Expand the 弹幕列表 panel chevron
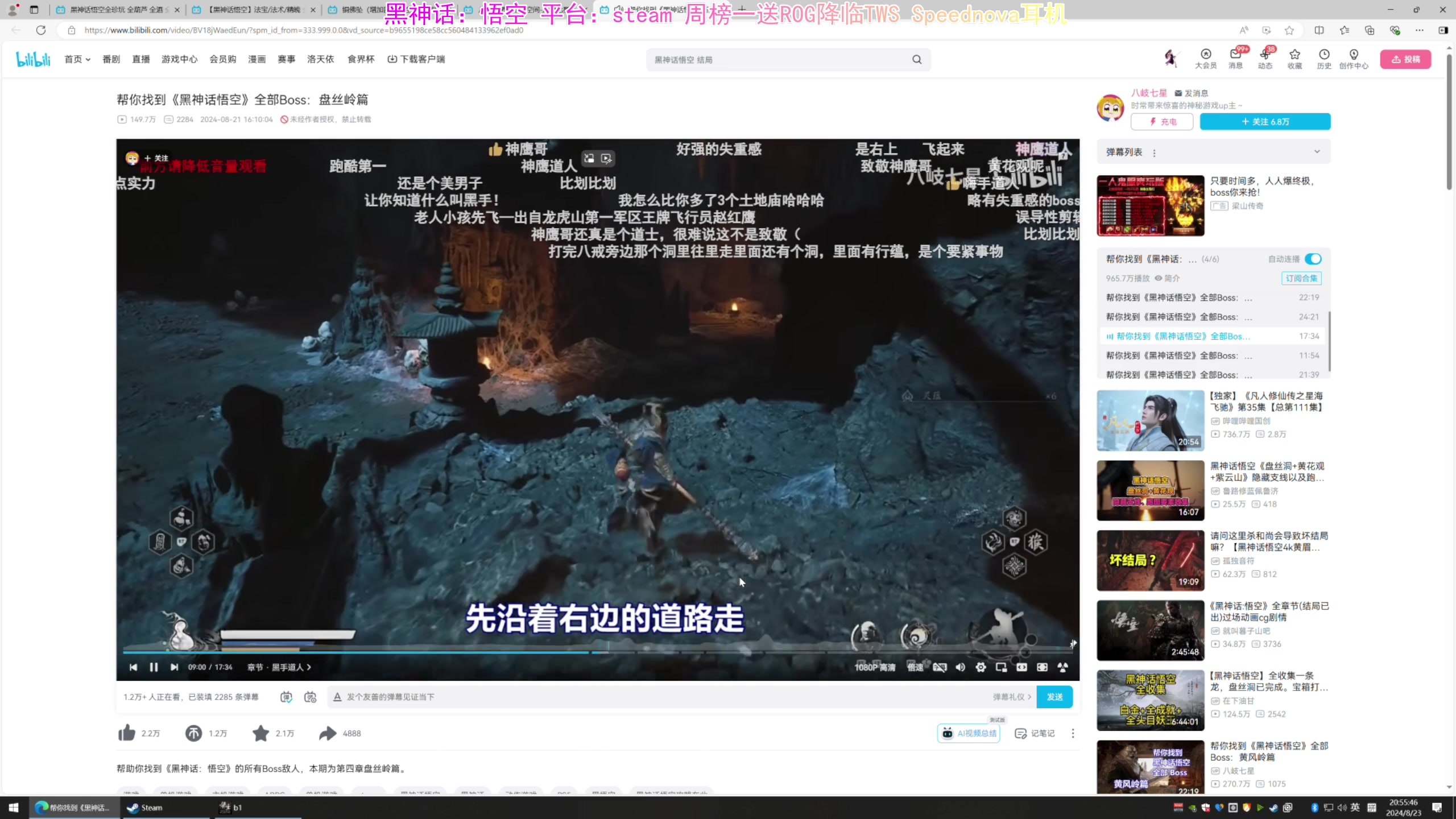The width and height of the screenshot is (1456, 819). [1317, 152]
